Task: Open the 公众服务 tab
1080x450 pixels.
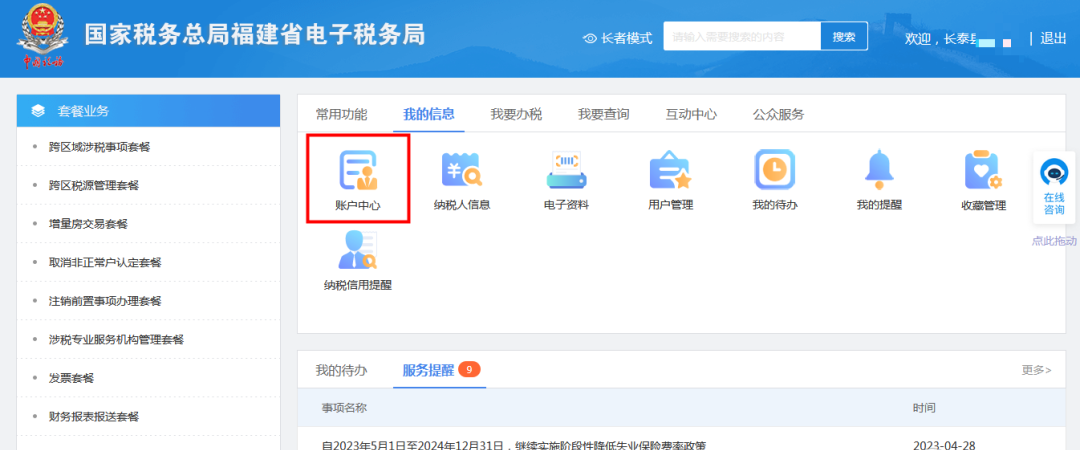Action: [x=778, y=114]
